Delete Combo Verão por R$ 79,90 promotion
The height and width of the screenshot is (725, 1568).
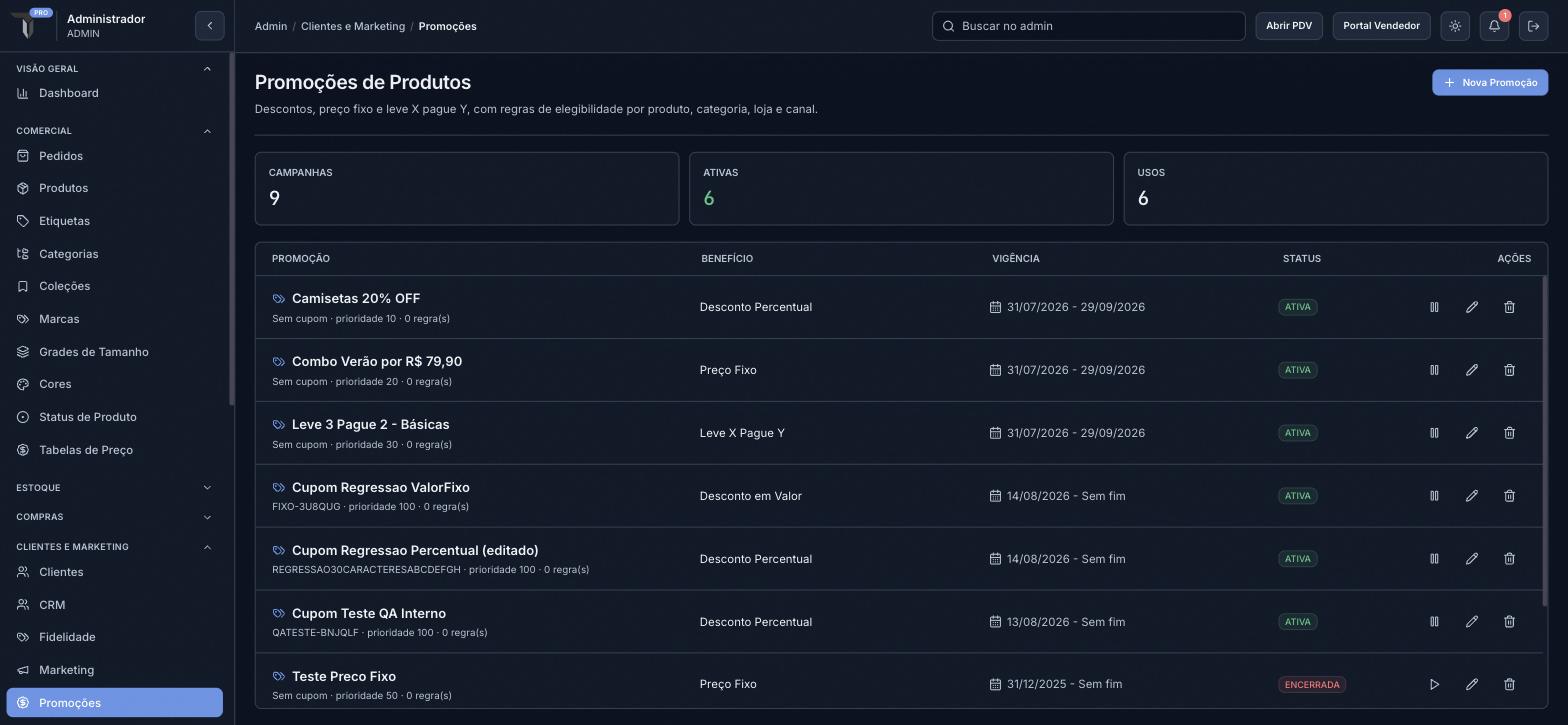1510,370
